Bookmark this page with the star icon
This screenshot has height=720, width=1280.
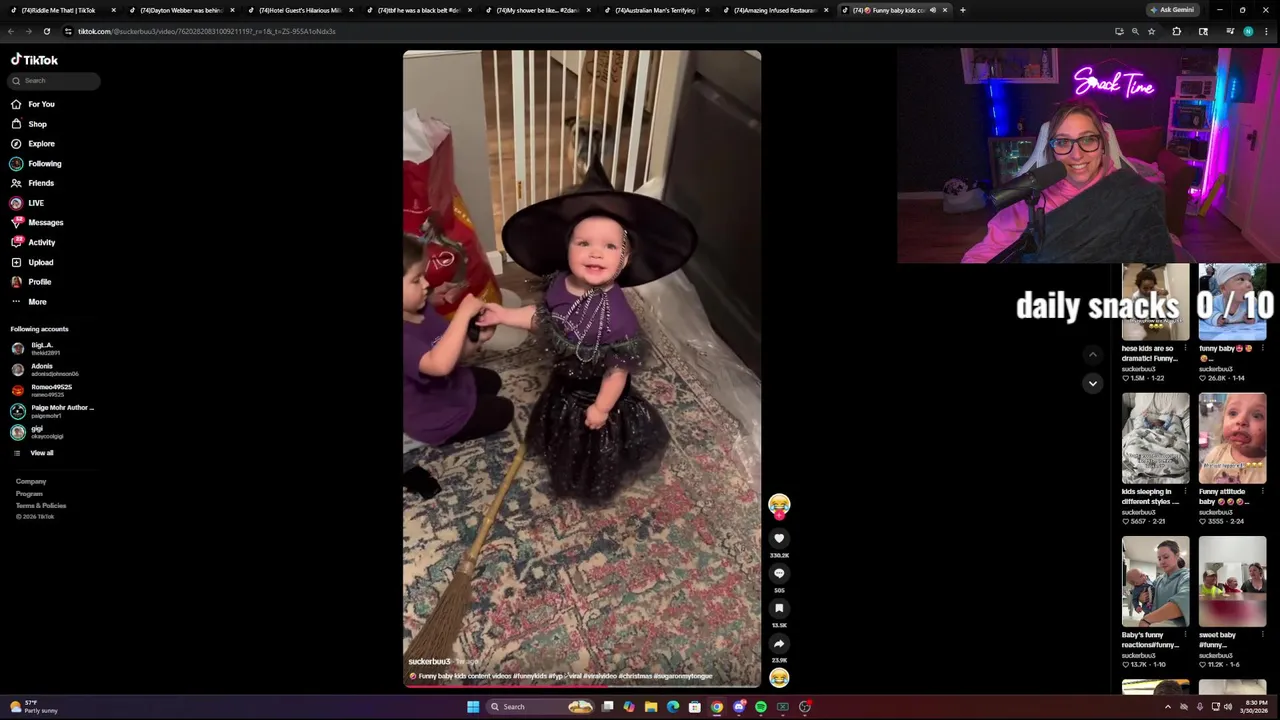1151,31
